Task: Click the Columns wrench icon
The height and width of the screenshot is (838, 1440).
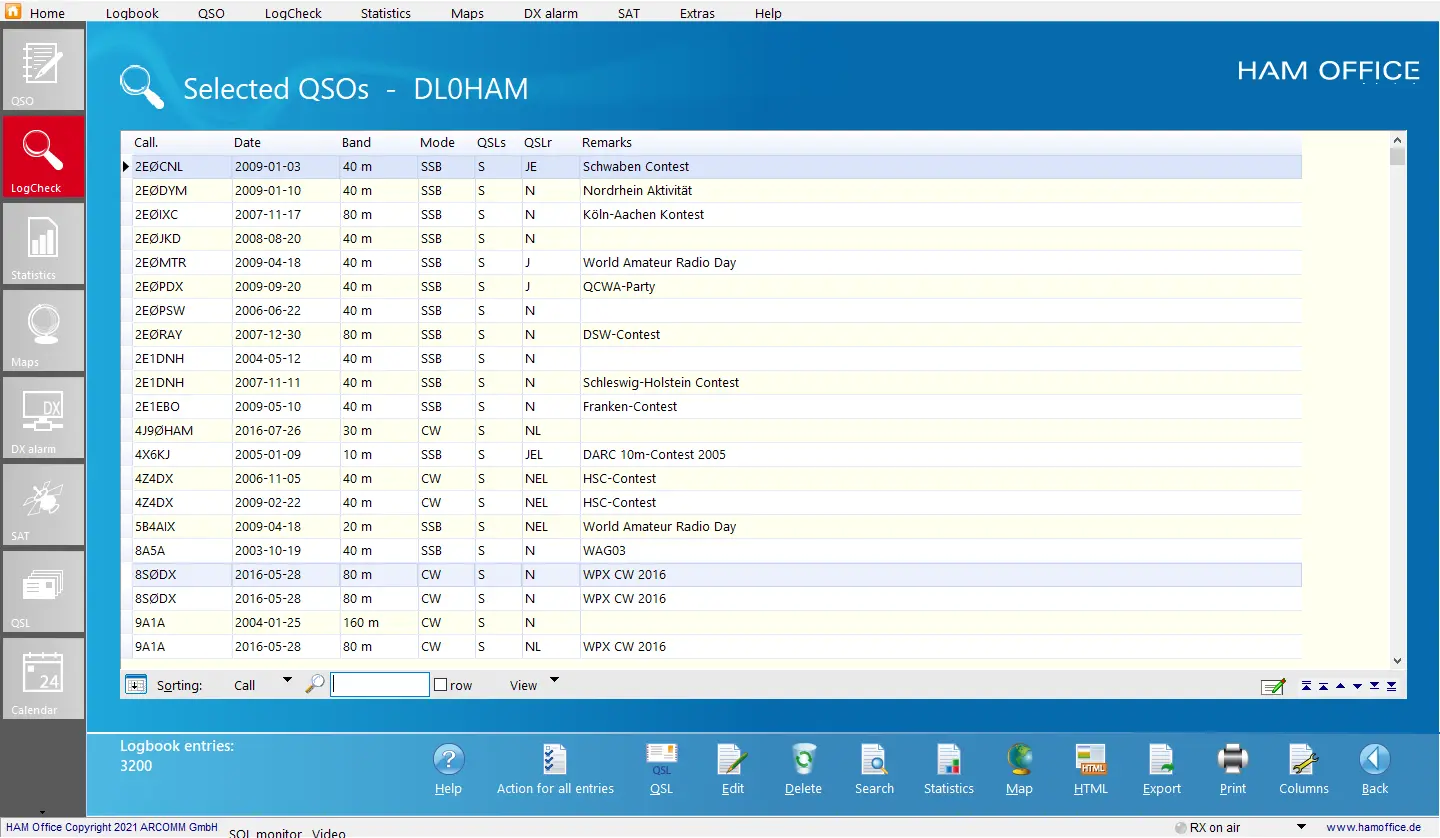Action: pyautogui.click(x=1304, y=760)
